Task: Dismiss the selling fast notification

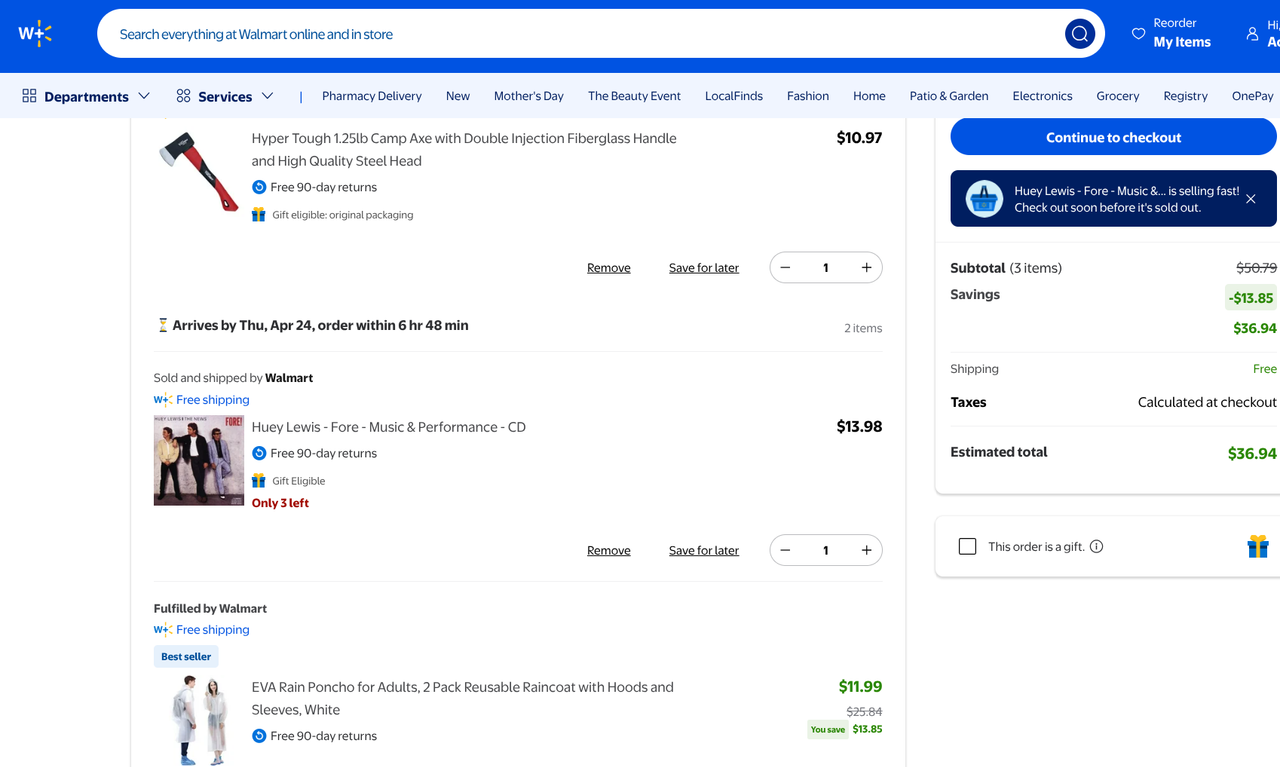Action: [x=1251, y=199]
